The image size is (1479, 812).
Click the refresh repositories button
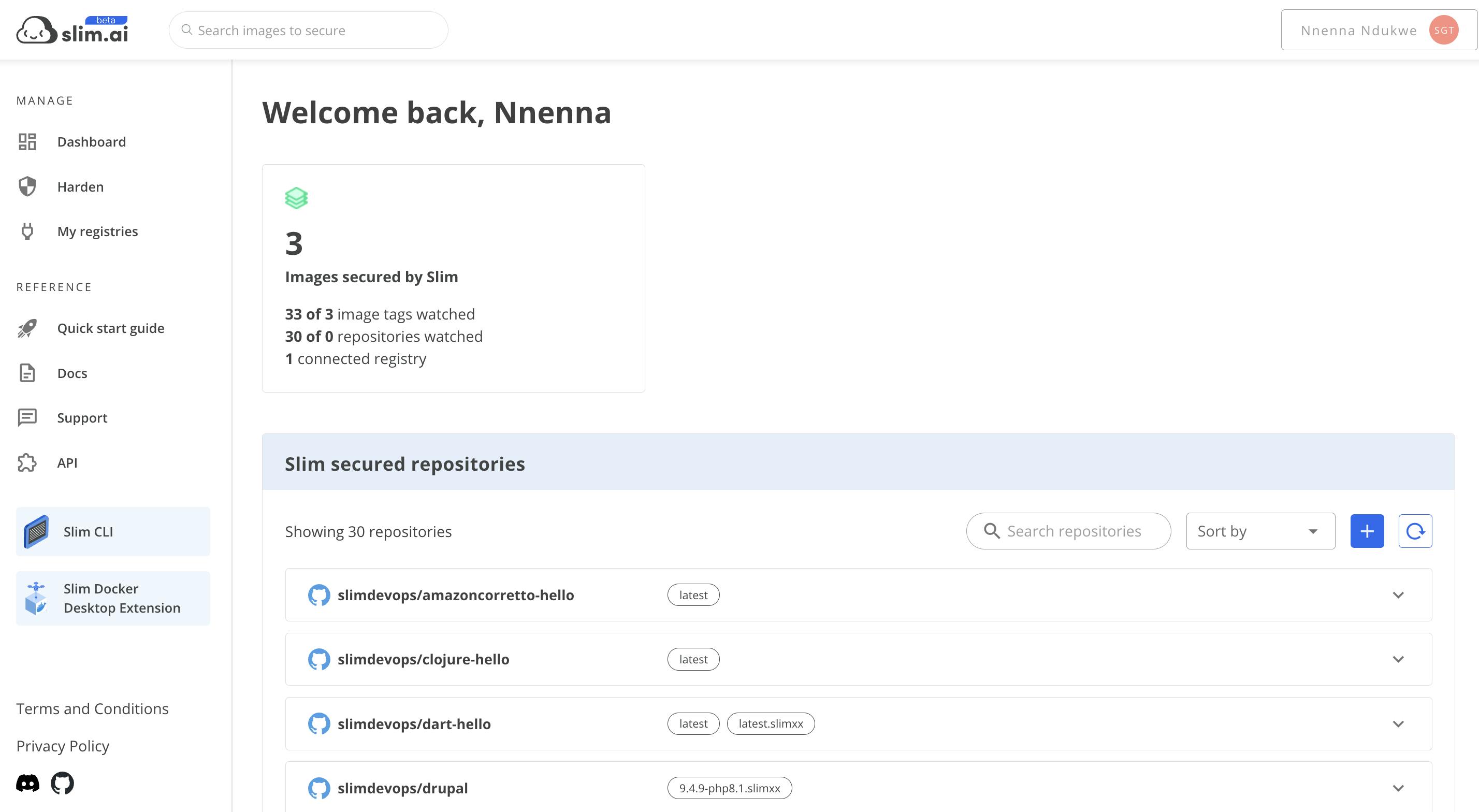pyautogui.click(x=1415, y=531)
